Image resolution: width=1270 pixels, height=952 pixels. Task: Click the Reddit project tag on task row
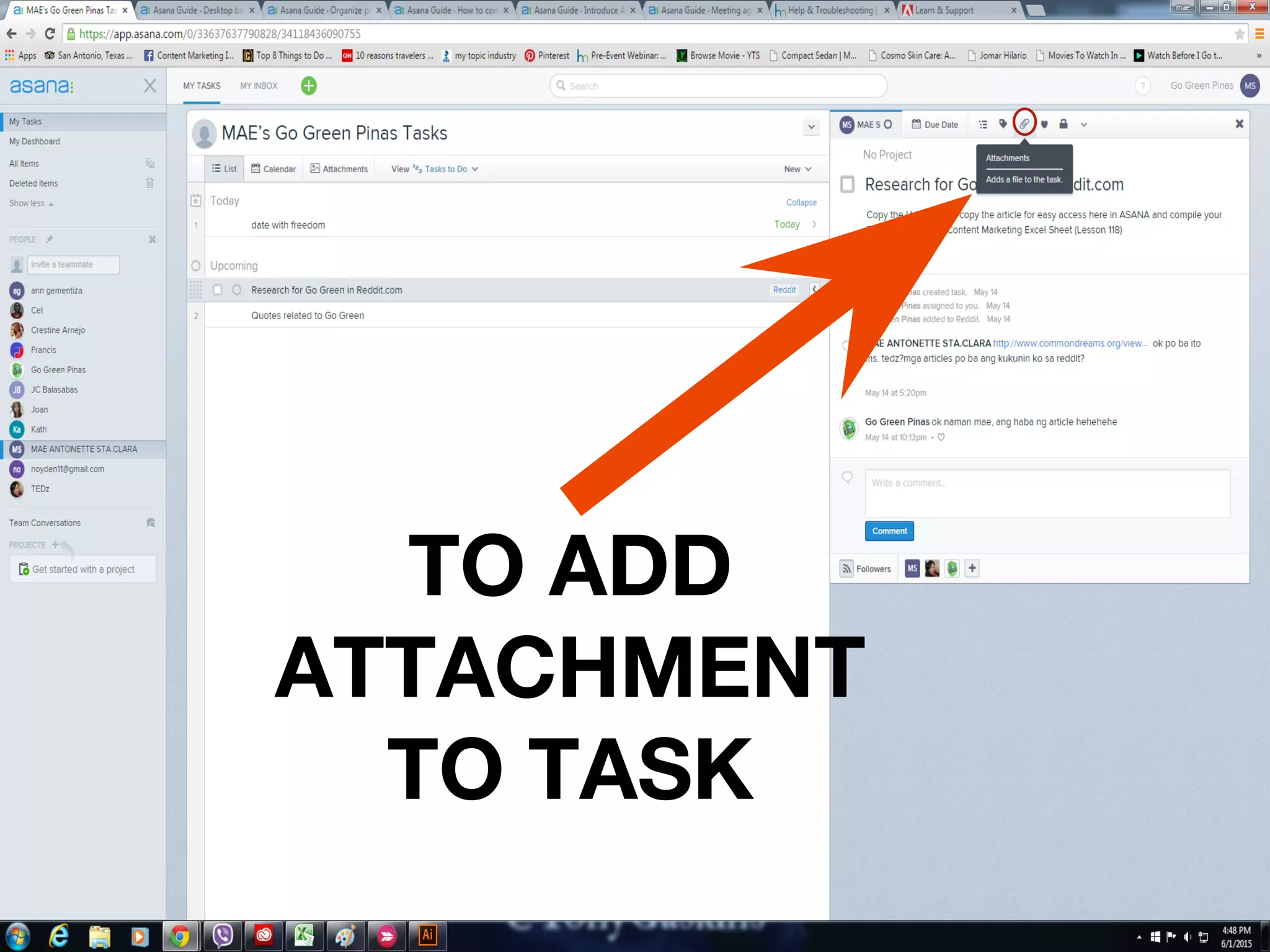tap(784, 289)
